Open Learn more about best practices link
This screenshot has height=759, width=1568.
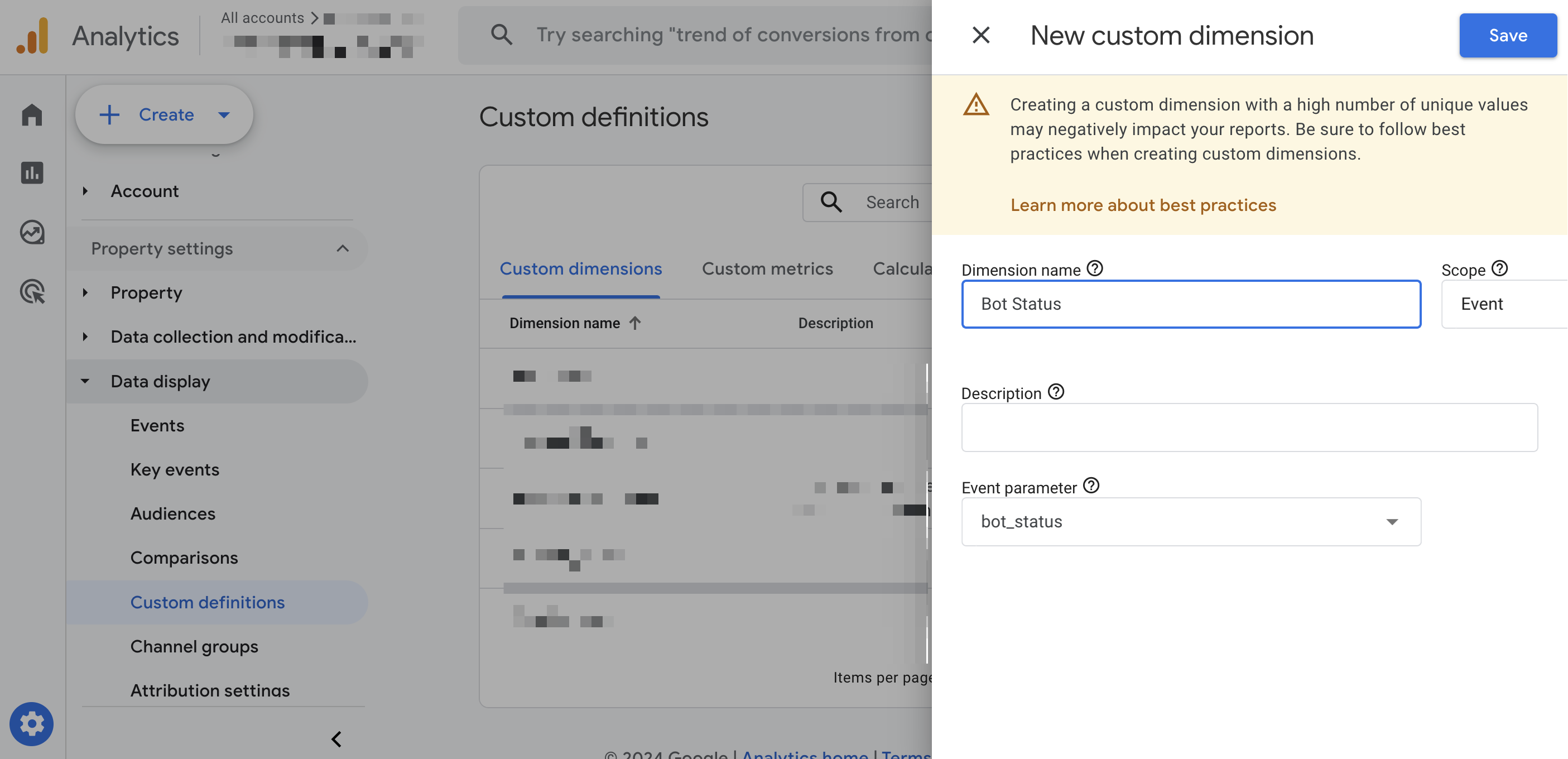pos(1143,205)
